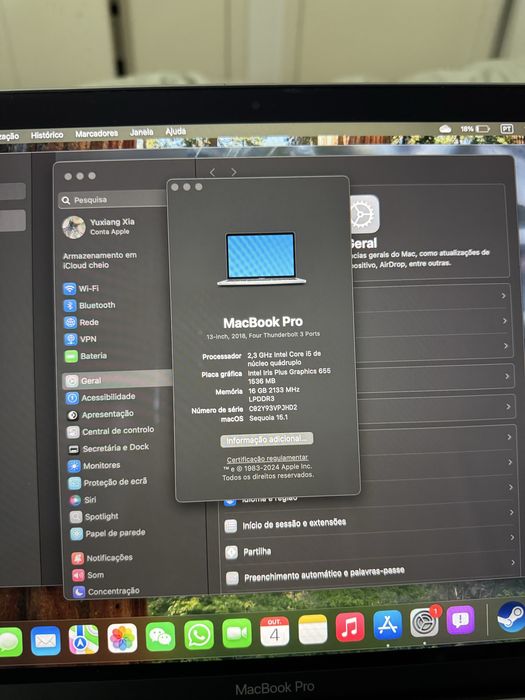The height and width of the screenshot is (700, 525).
Task: Launch Mail from the Dock
Action: (x=46, y=641)
